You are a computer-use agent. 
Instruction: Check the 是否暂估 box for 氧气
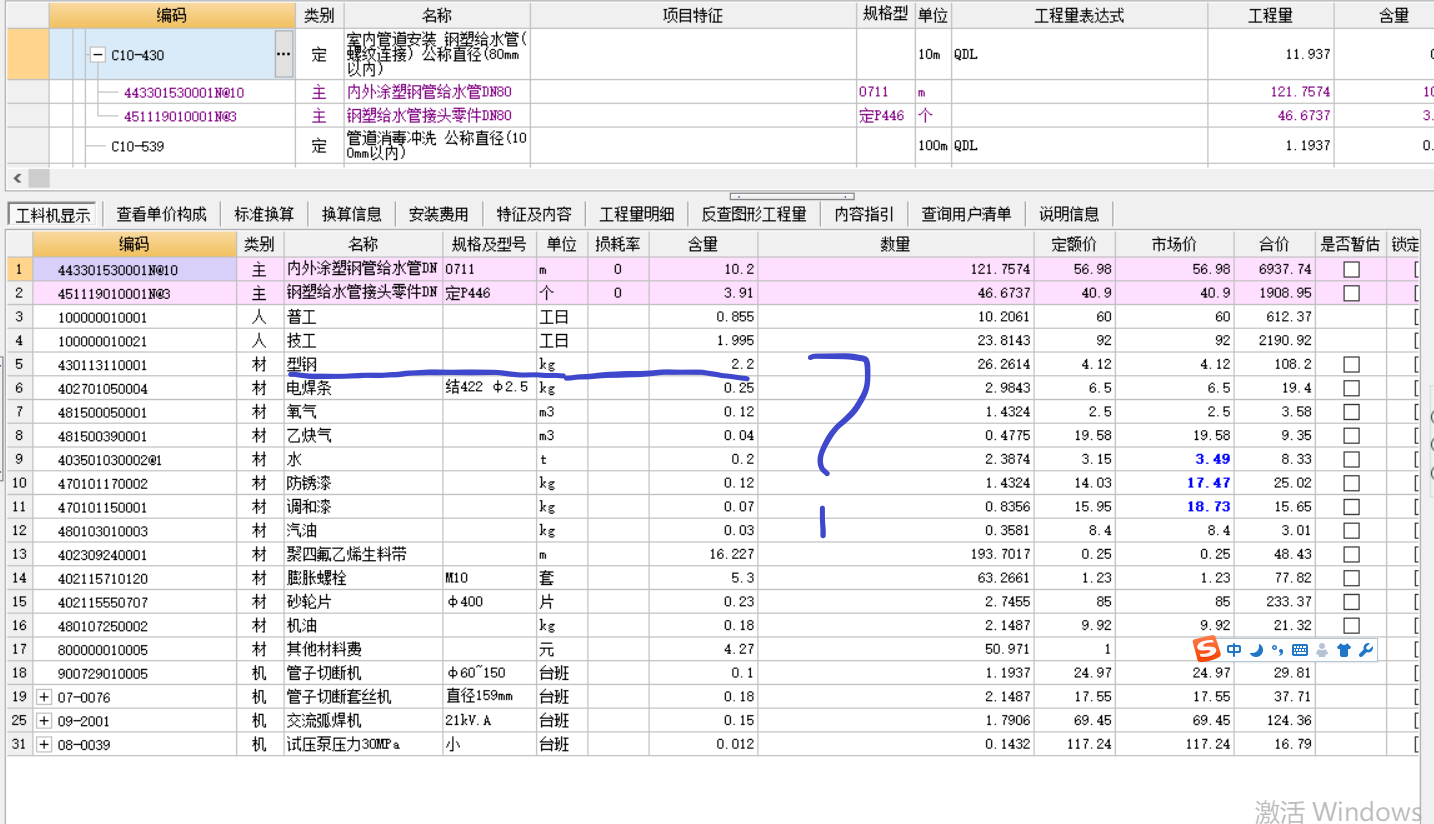click(x=1351, y=412)
